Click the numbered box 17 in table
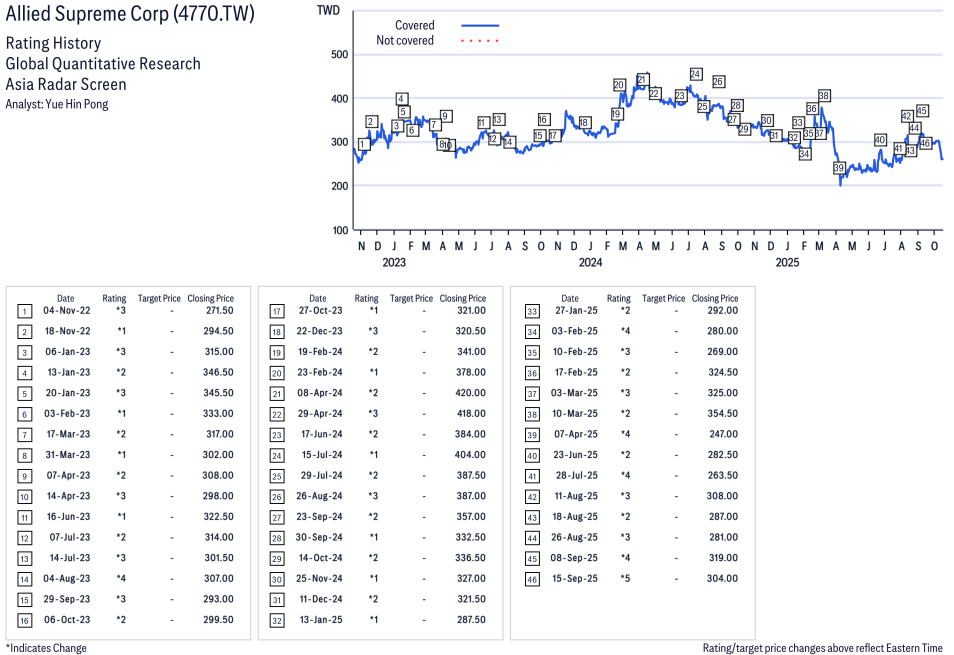Viewport: 954px width, 655px height. coord(275,311)
